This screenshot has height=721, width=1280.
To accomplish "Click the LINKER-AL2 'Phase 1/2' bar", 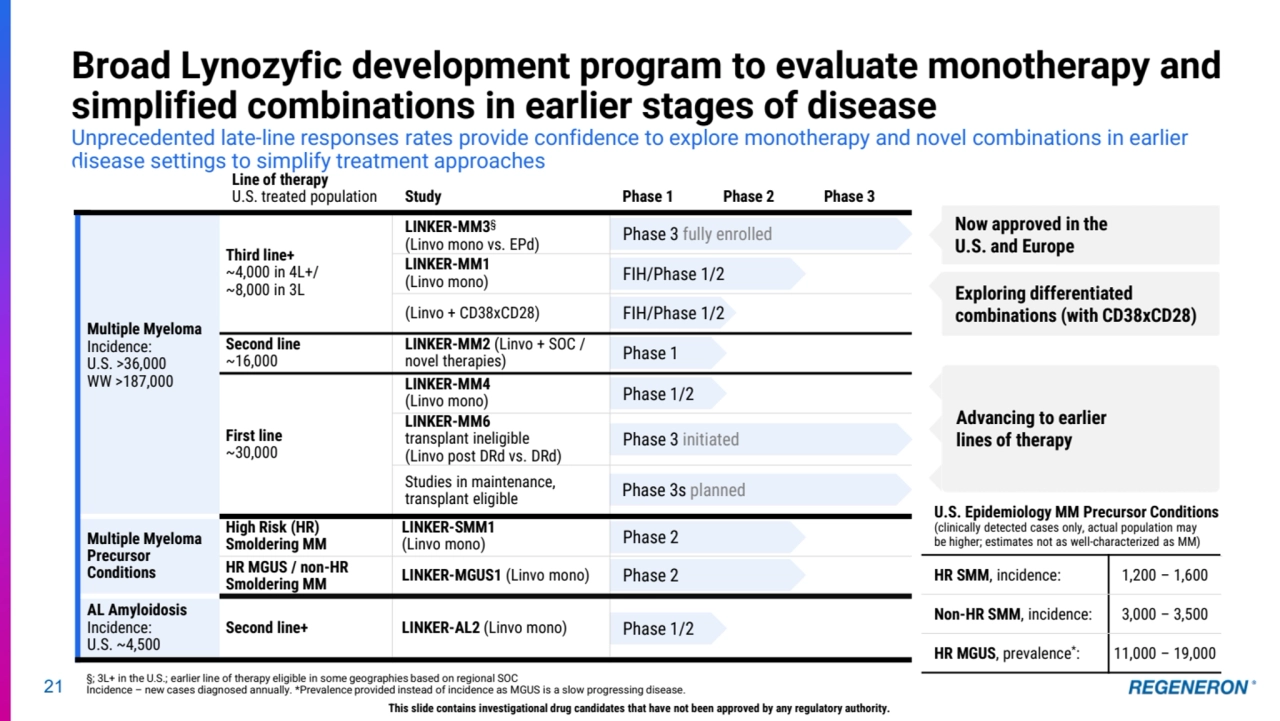I will pyautogui.click(x=667, y=629).
